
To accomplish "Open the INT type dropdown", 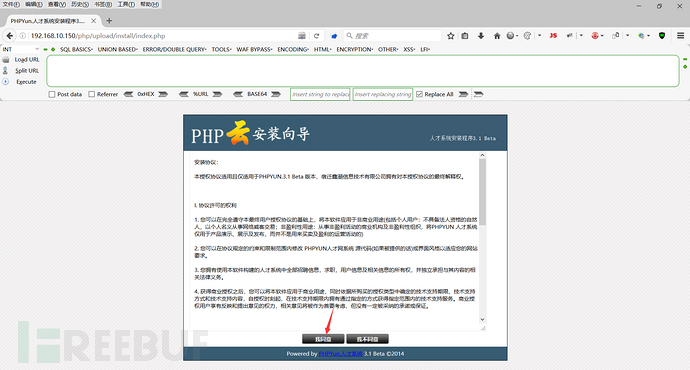I will [21, 49].
